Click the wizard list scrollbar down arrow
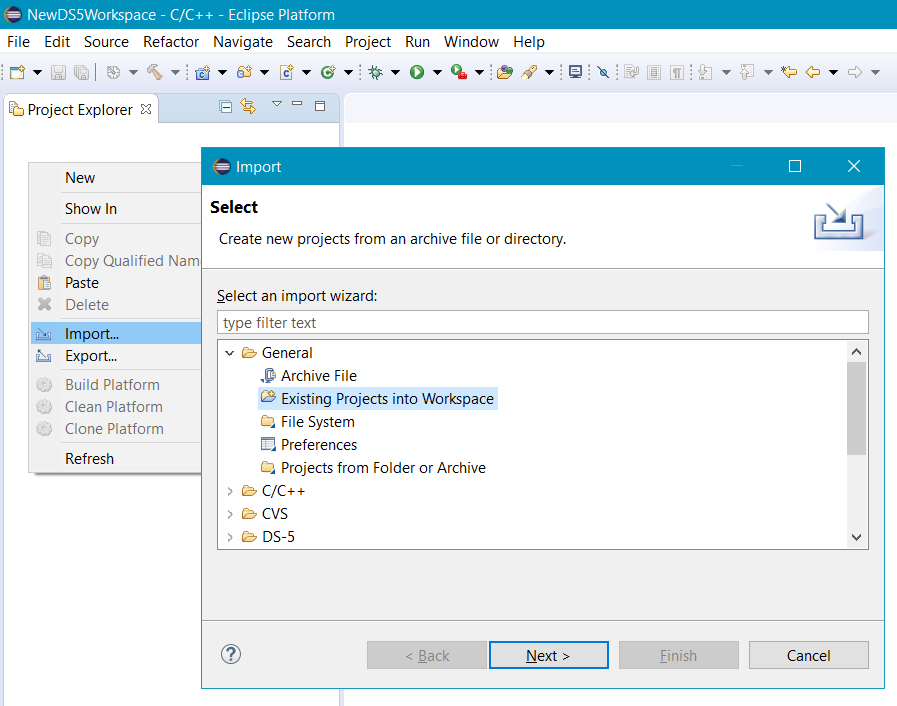 click(856, 537)
